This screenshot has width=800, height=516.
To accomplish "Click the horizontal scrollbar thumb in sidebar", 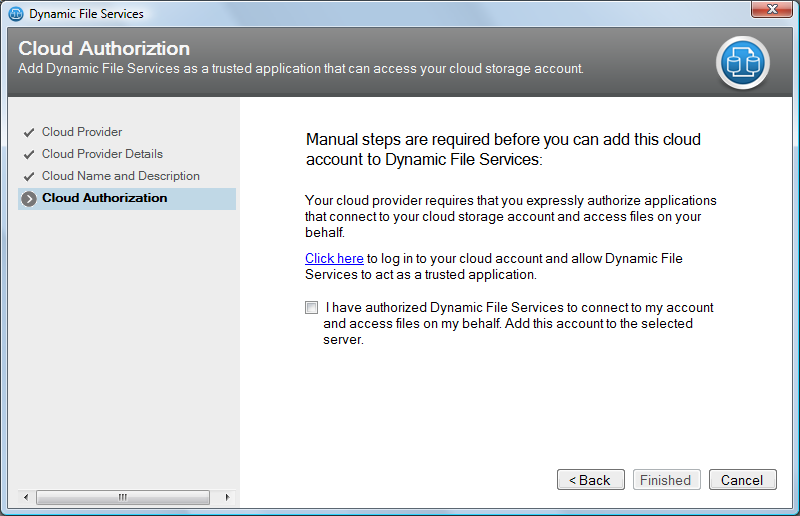I will pos(123,497).
